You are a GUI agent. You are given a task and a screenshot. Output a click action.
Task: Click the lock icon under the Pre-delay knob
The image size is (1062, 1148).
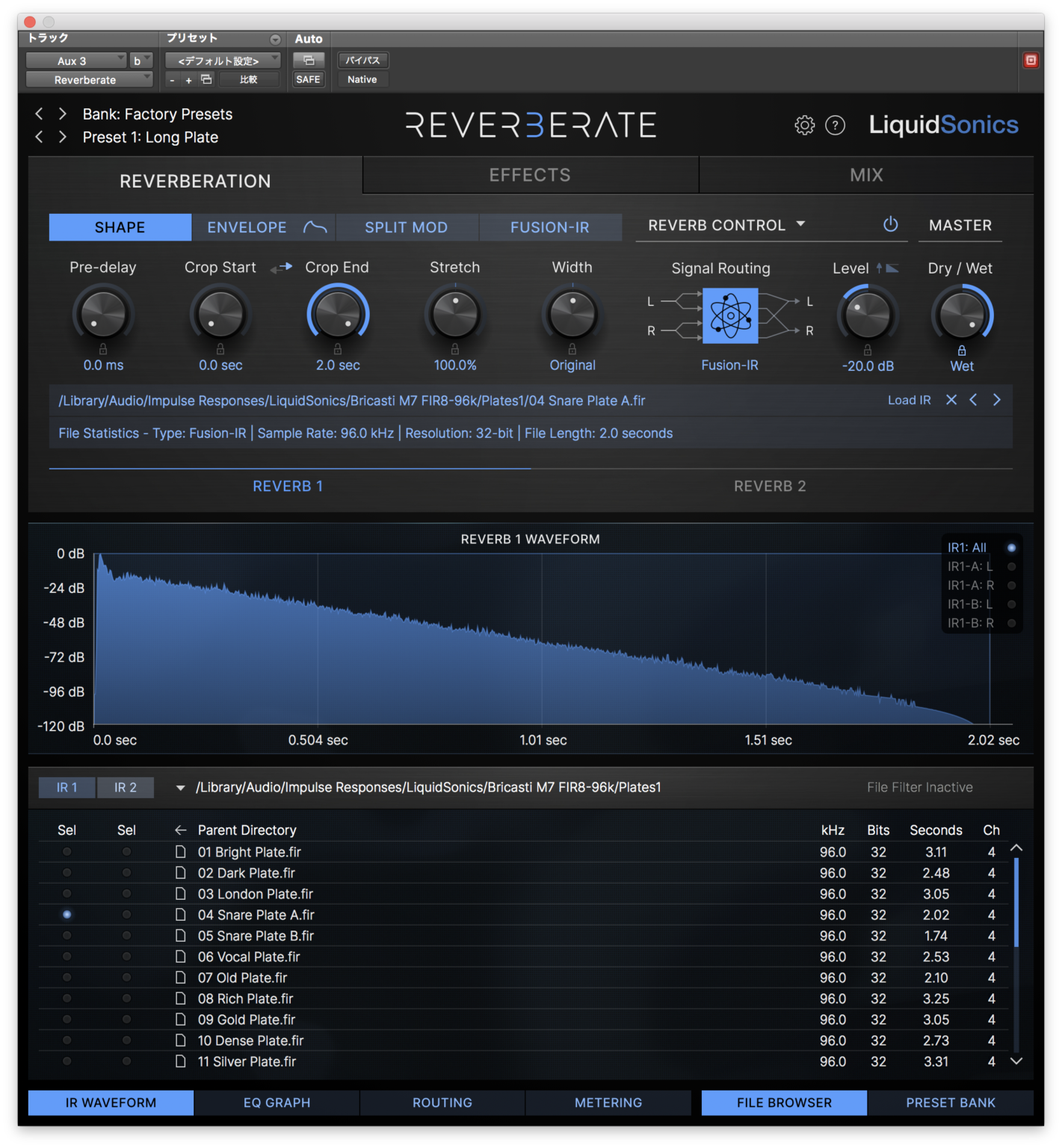click(x=103, y=348)
